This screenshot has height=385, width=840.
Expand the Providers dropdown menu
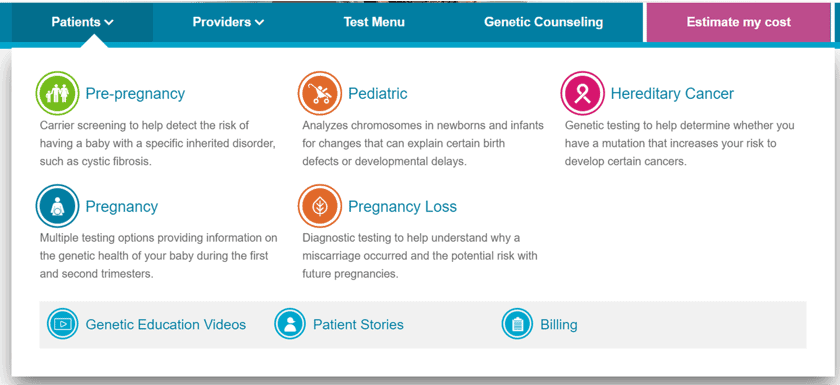coord(228,22)
